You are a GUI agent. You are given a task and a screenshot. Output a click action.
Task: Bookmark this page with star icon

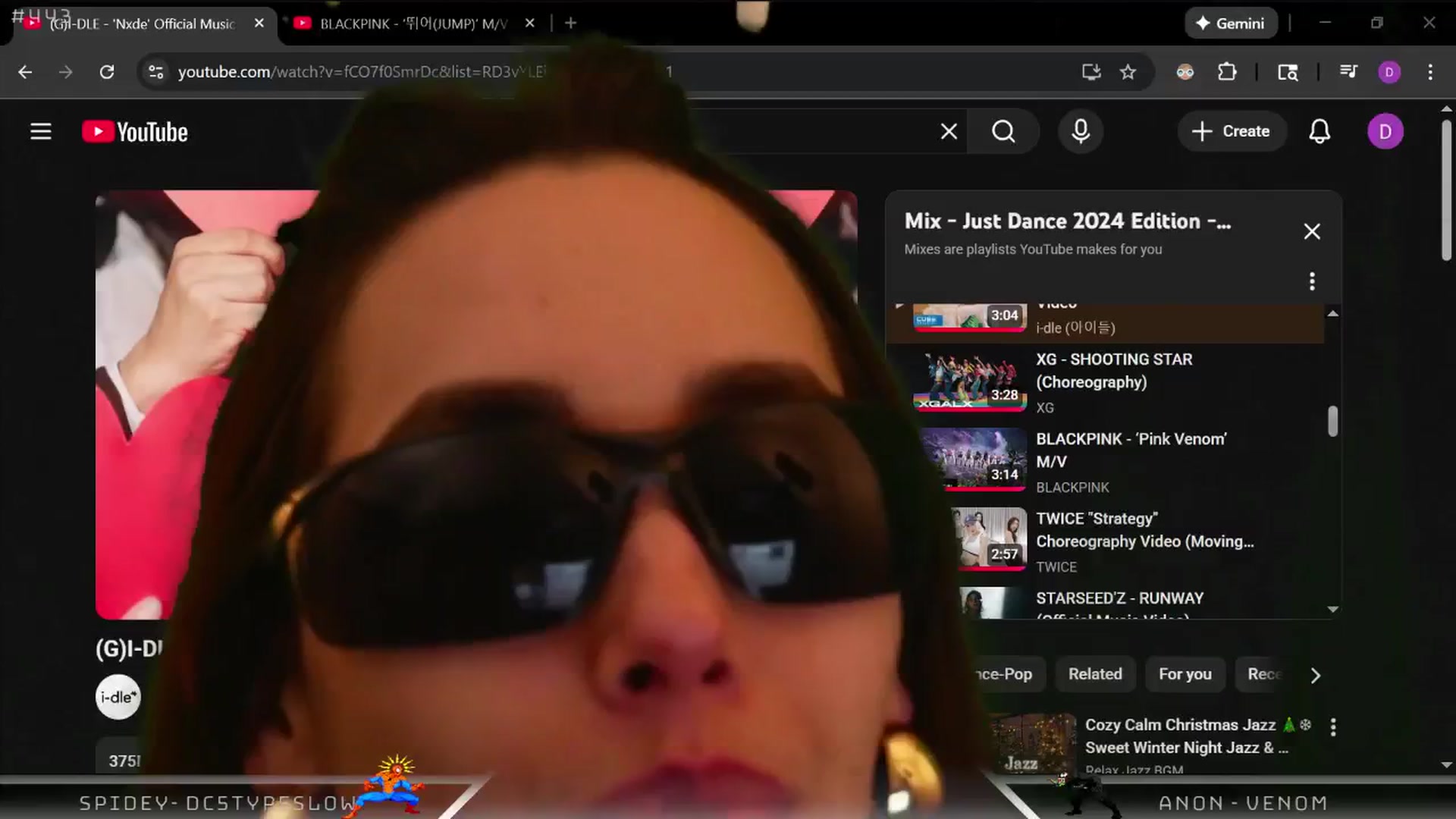tap(1128, 72)
